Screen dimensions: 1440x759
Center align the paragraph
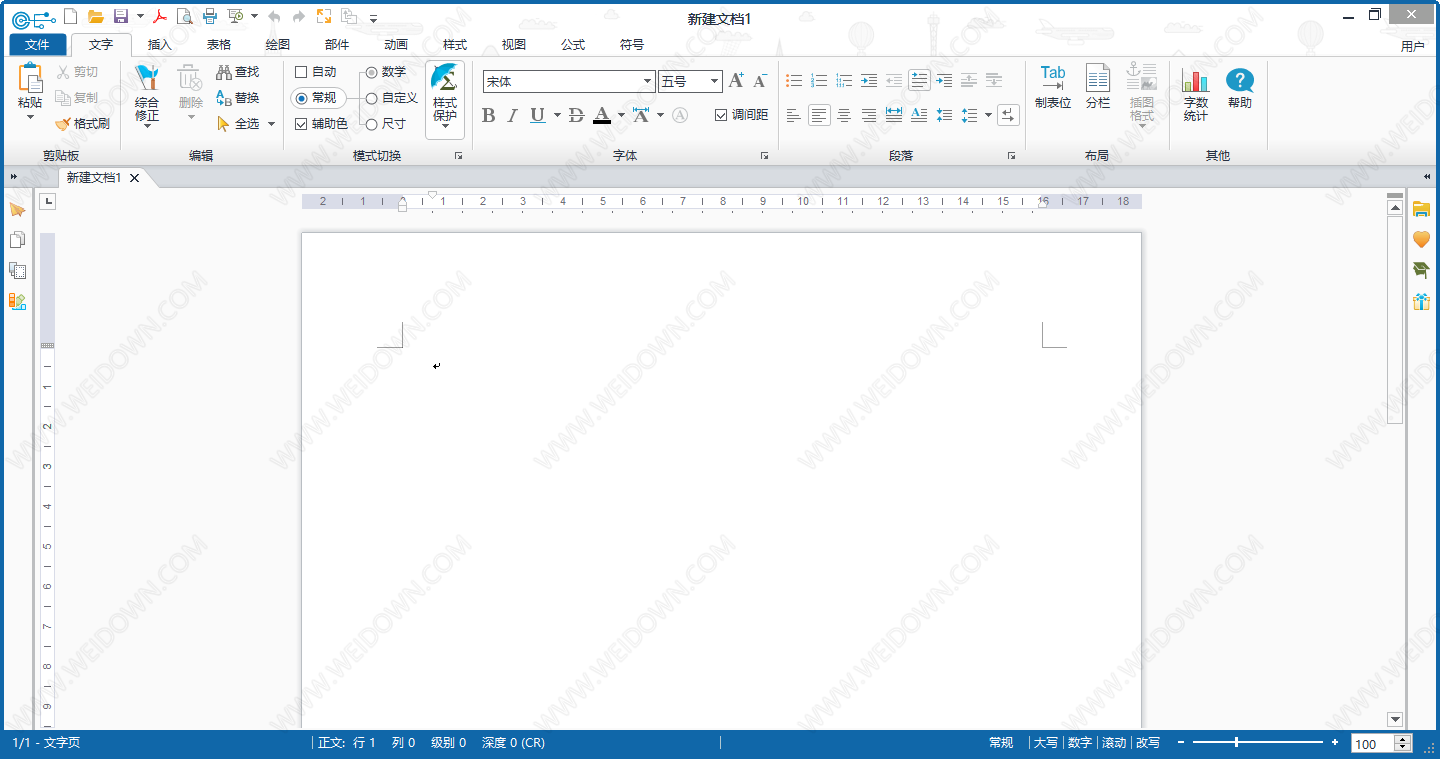(x=844, y=116)
